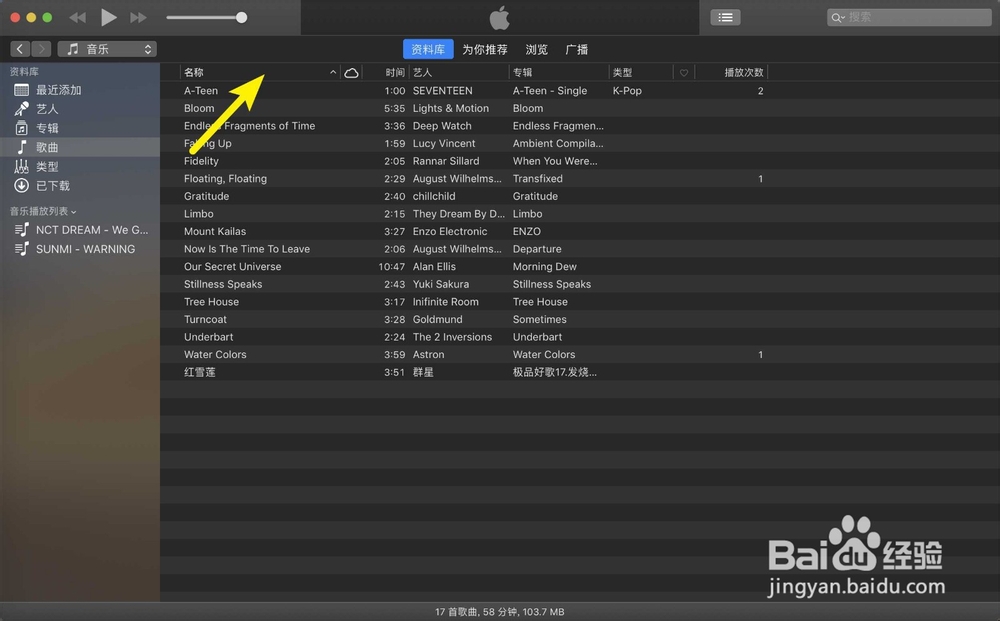The image size is (1000, 621).
Task: Open the 广播 (Radio) tab
Action: [x=578, y=48]
